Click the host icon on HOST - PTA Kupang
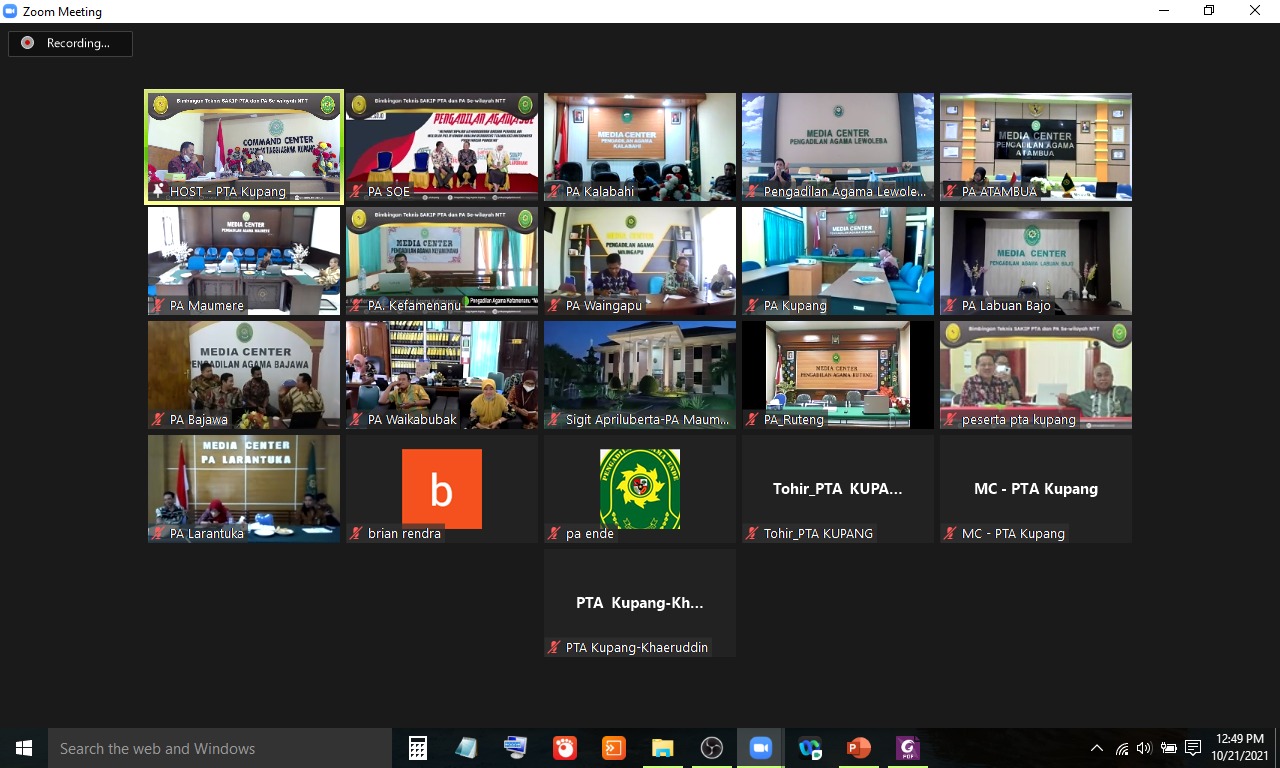This screenshot has width=1280, height=768. point(158,192)
